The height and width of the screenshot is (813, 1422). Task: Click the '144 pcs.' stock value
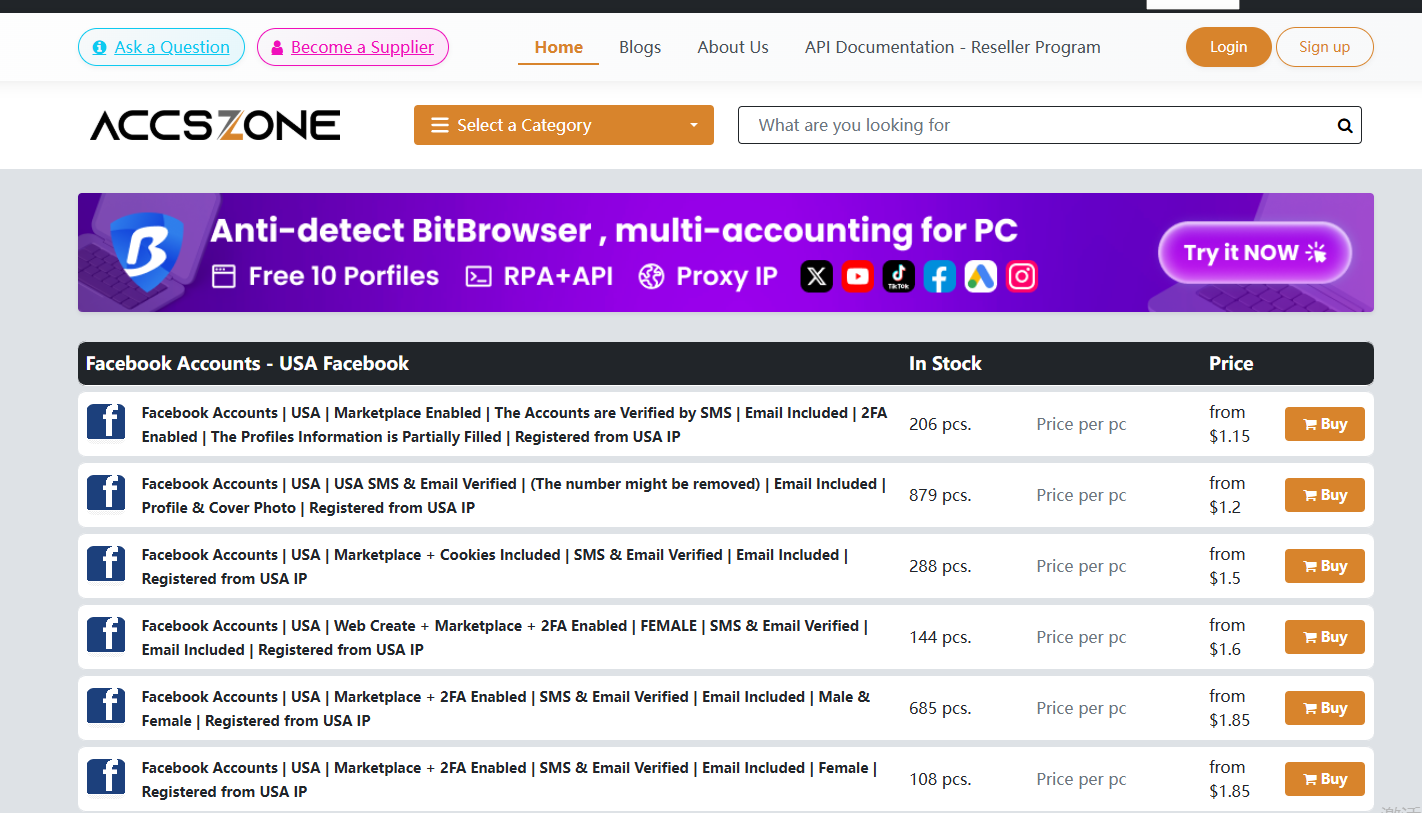click(x=940, y=637)
